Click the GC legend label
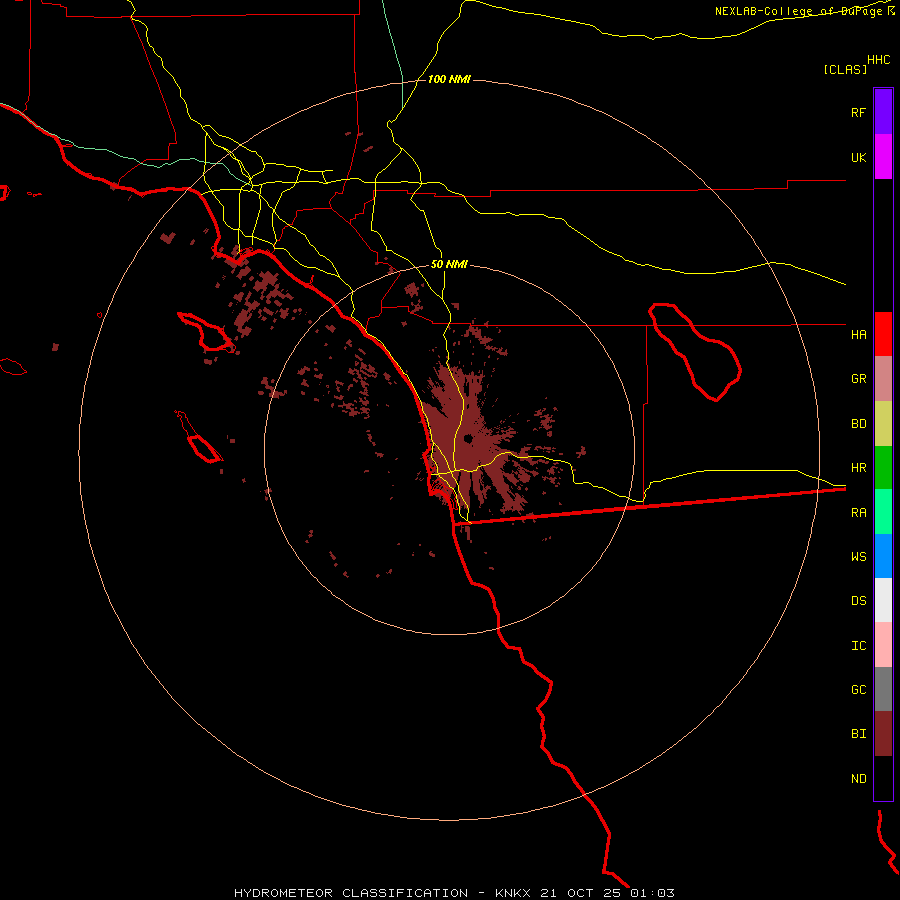Screen dimensions: 900x900 click(x=858, y=689)
